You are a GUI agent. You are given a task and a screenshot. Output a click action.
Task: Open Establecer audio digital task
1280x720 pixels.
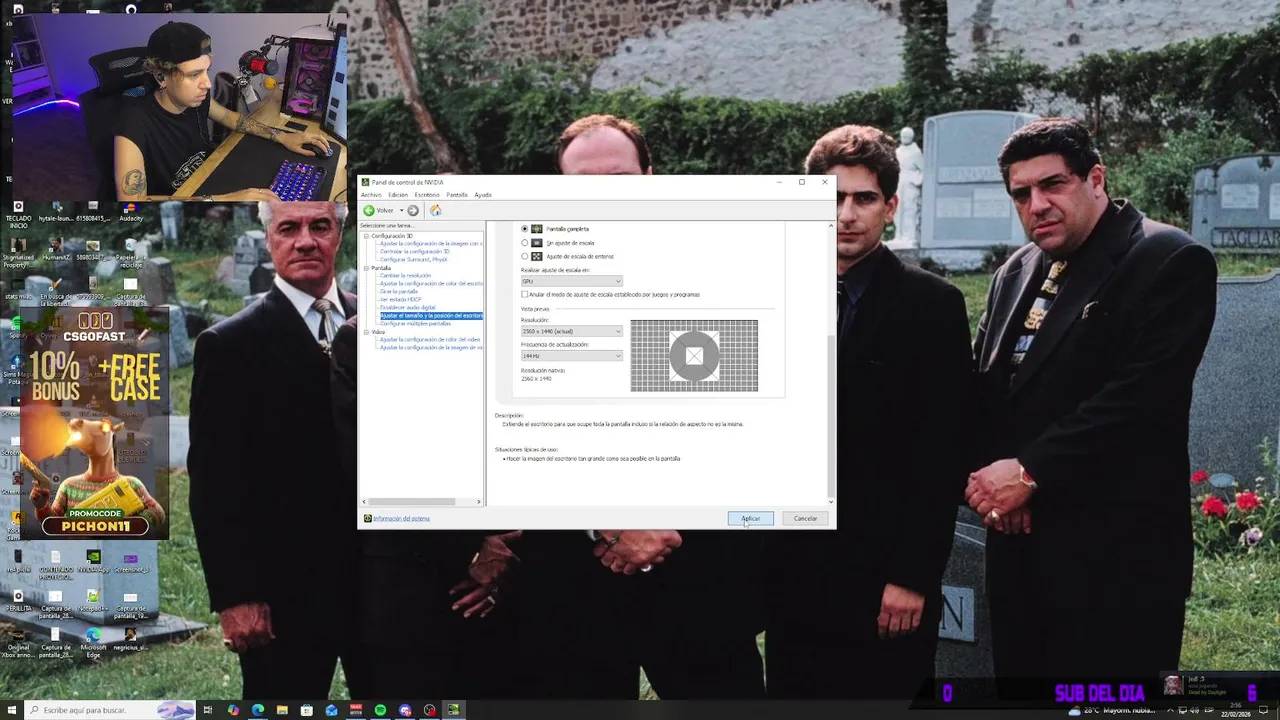click(407, 308)
